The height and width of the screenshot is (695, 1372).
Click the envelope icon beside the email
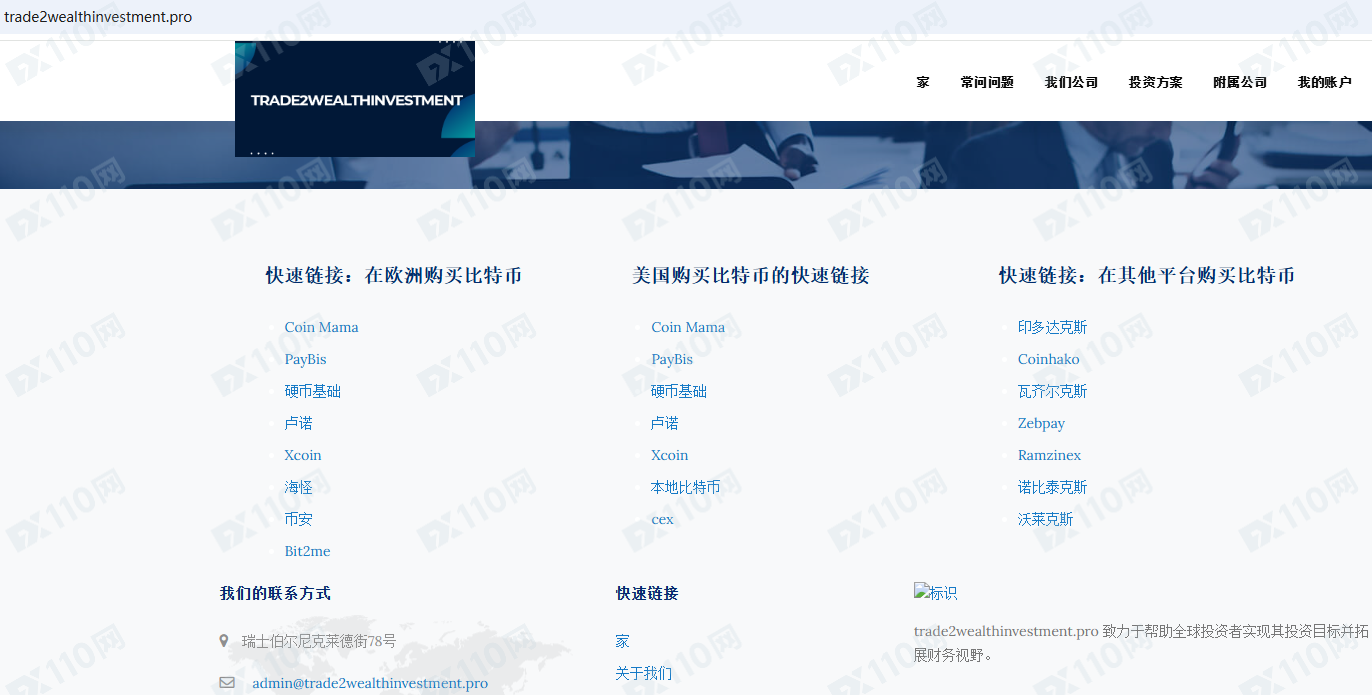pos(227,683)
